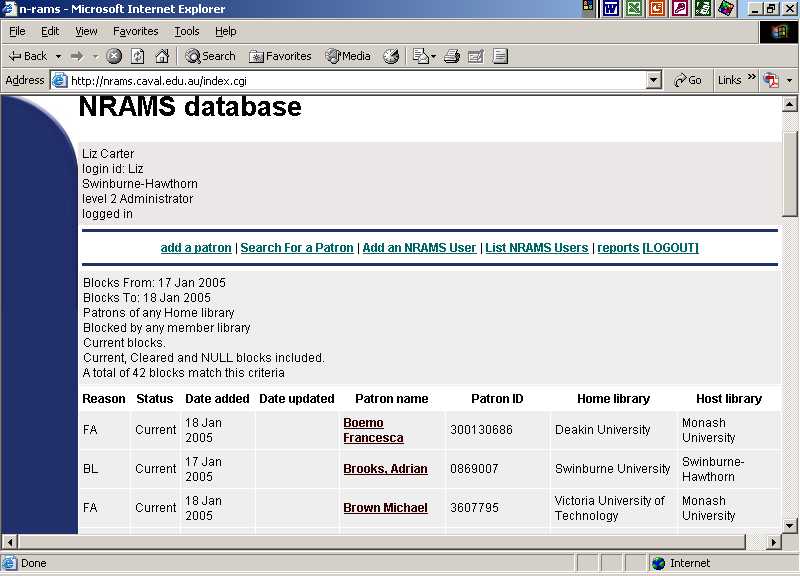Launch Access from Office shortcut bar
The height and width of the screenshot is (576, 800).
pyautogui.click(x=680, y=8)
